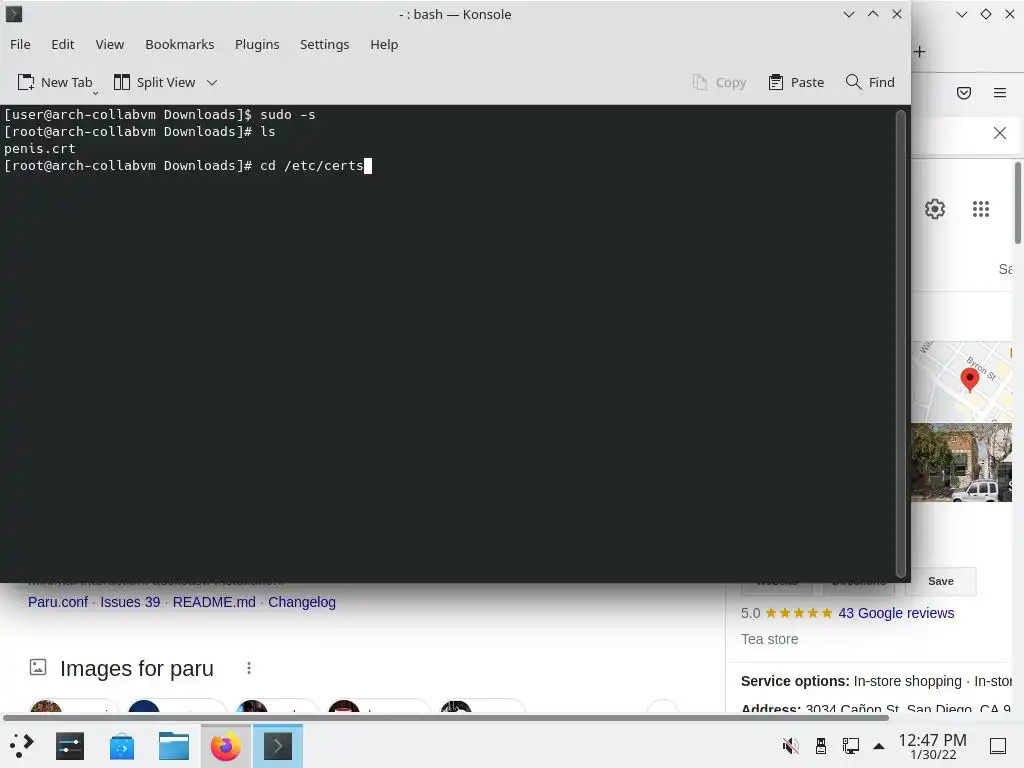The height and width of the screenshot is (768, 1024).
Task: Click the Paste toolbar button
Action: pyautogui.click(x=797, y=82)
